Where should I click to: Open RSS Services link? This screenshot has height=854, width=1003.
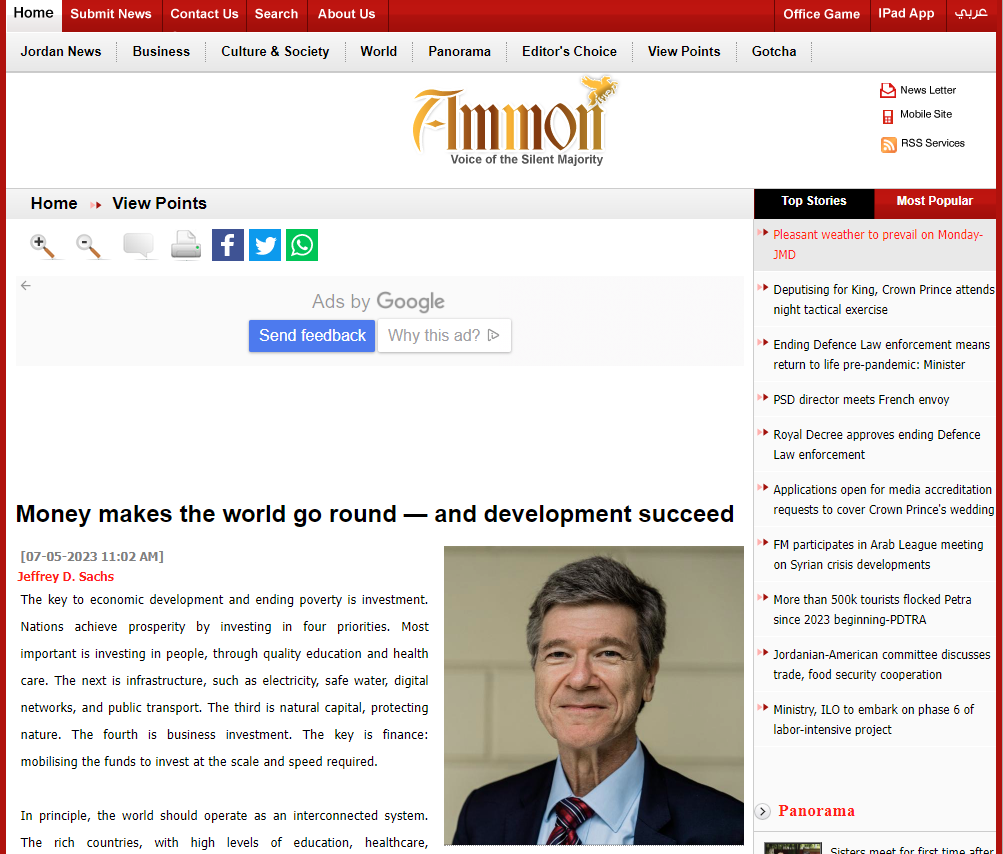coord(933,143)
